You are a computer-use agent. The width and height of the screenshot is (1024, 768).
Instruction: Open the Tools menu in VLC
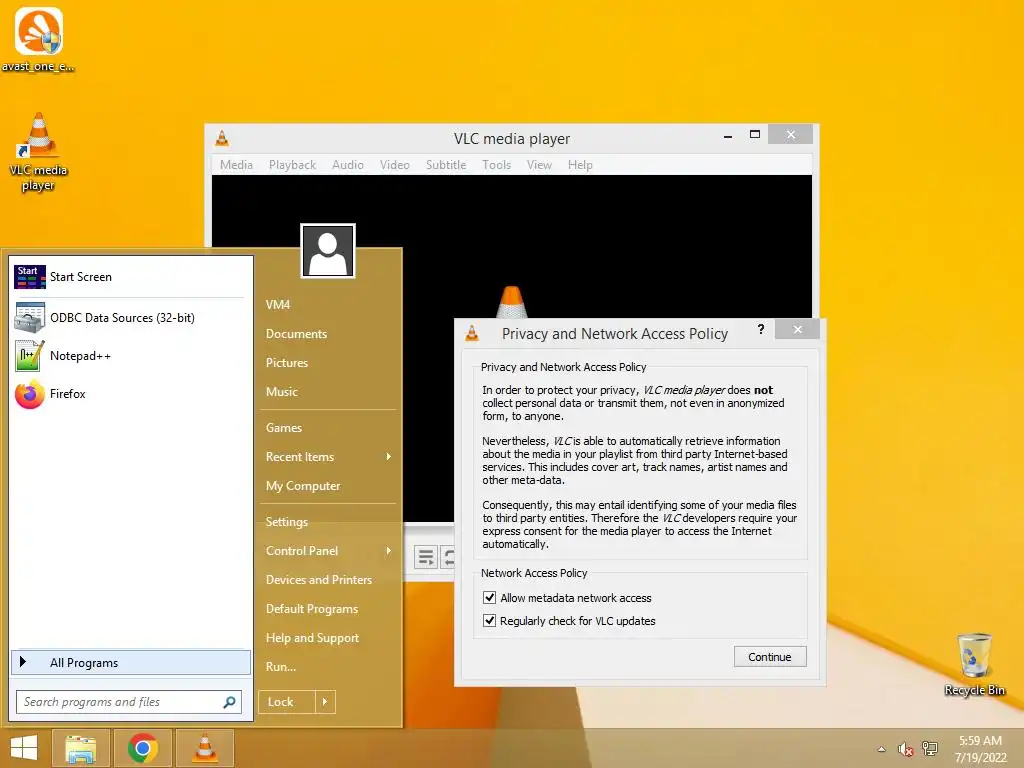(x=496, y=165)
